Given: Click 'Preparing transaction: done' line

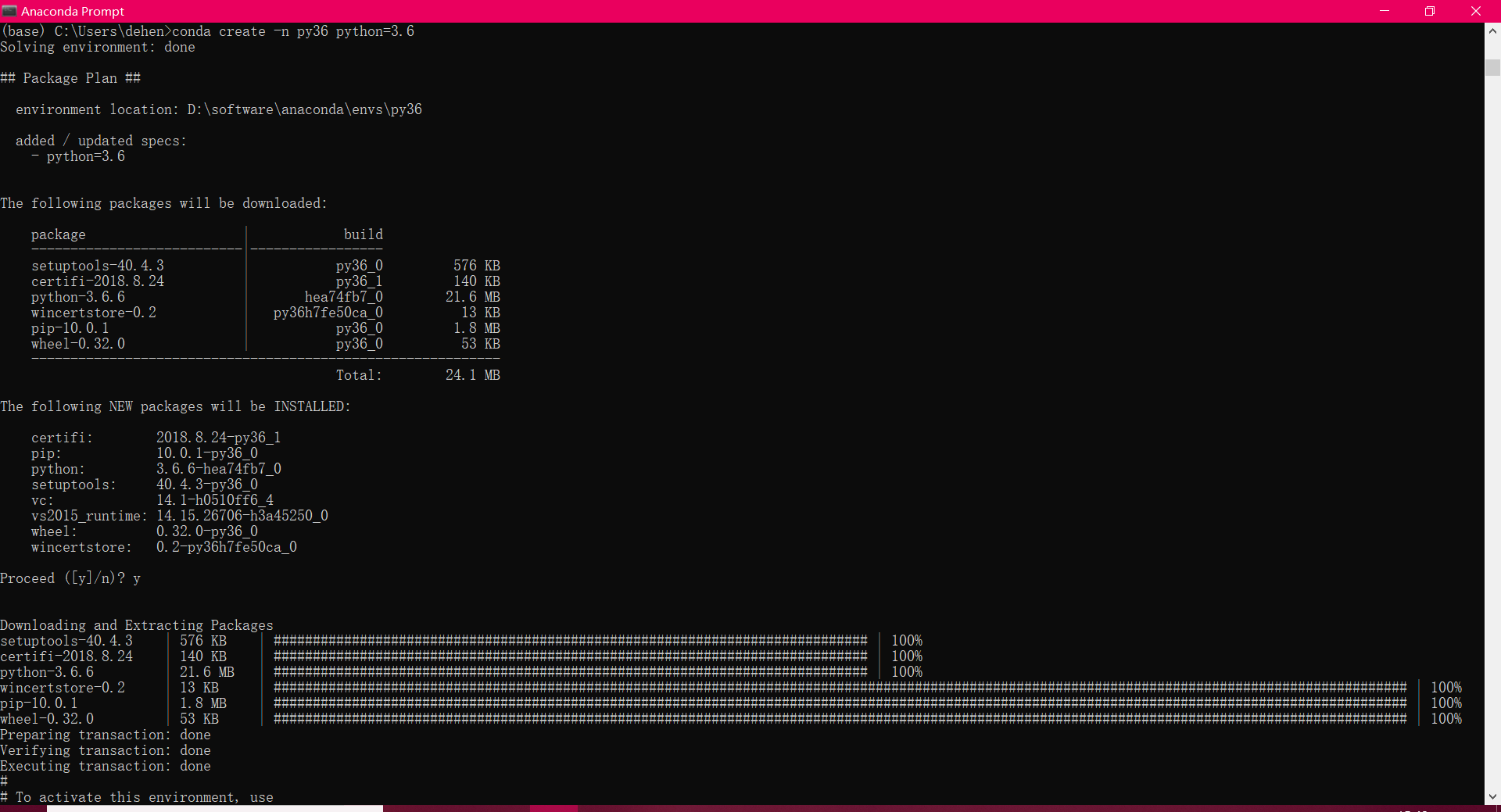Looking at the screenshot, I should [x=106, y=735].
